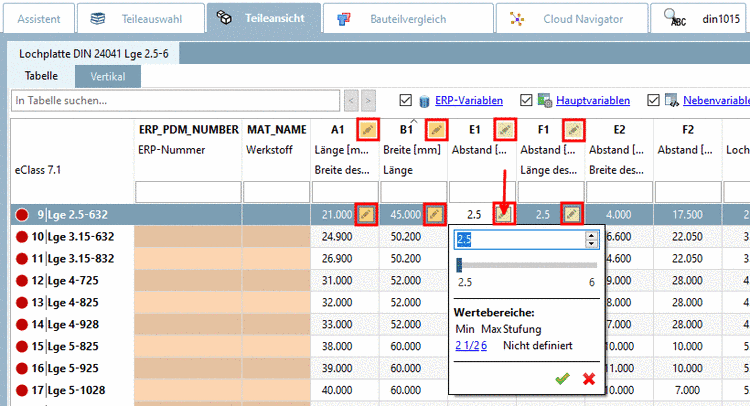Image resolution: width=750 pixels, height=406 pixels.
Task: Click red status dot of Lge 2.5-632
Action: coord(22,215)
